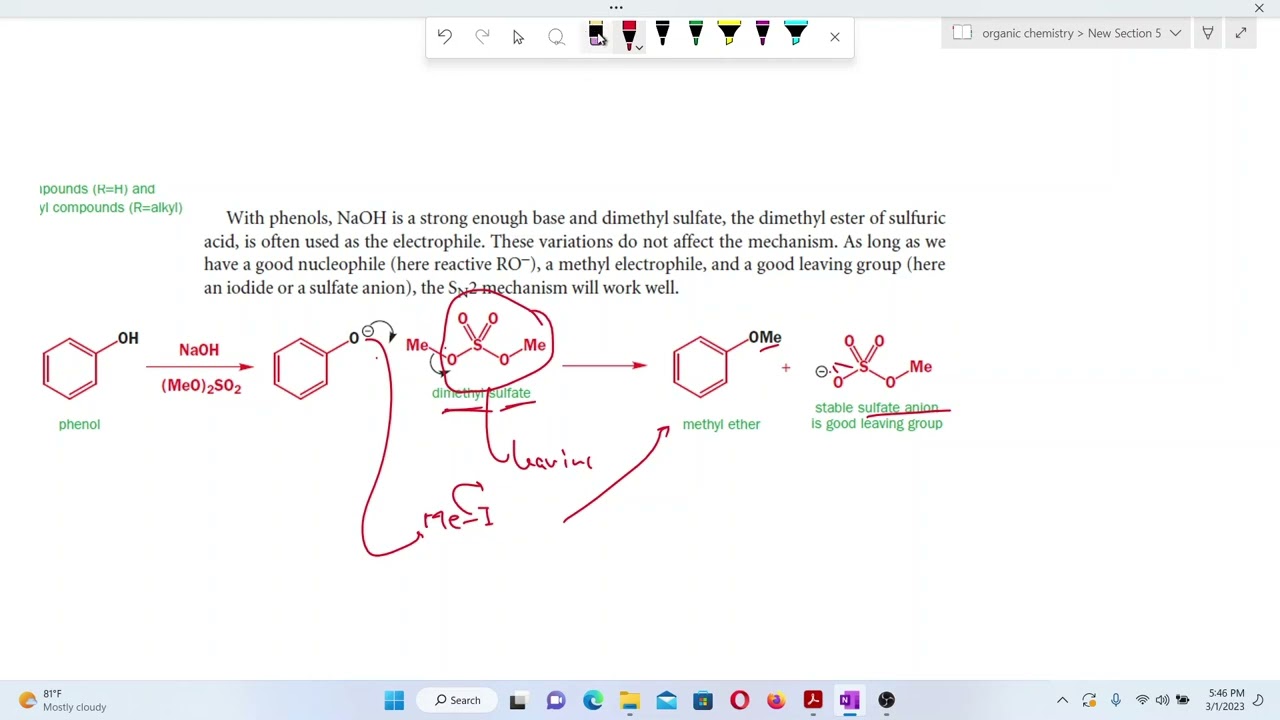Select the yellow highlighter

(x=729, y=35)
